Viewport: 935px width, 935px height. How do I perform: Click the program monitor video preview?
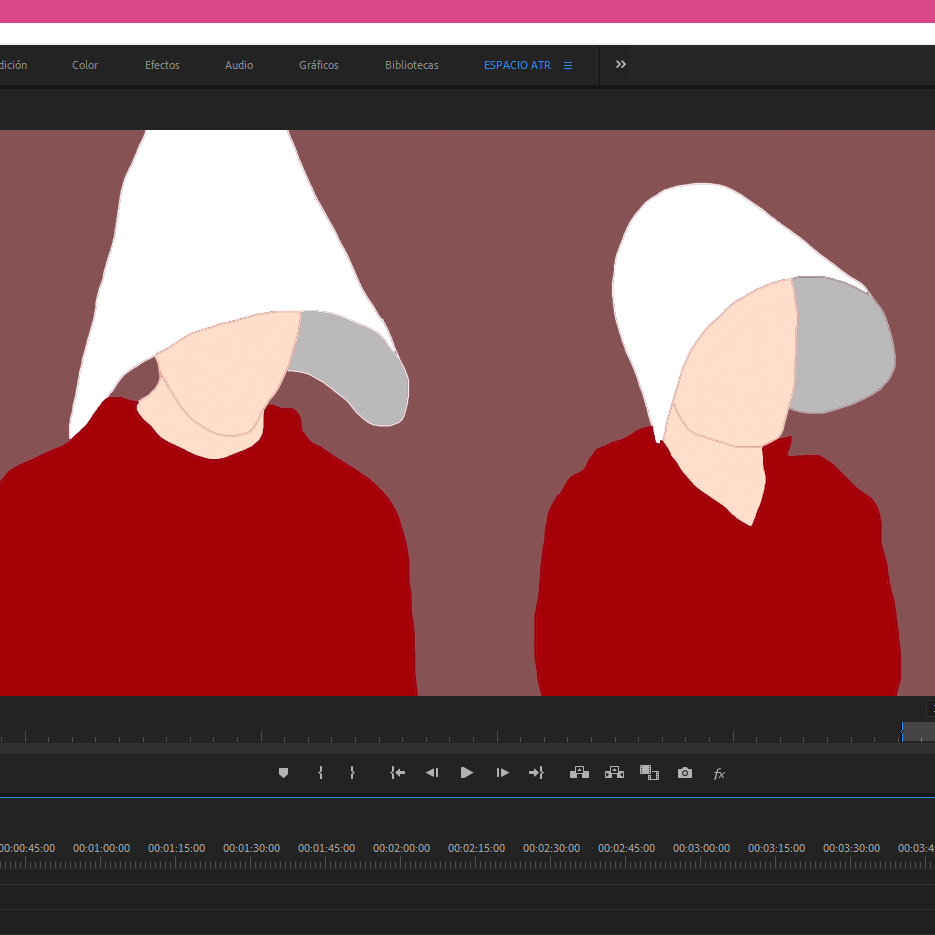[x=468, y=413]
